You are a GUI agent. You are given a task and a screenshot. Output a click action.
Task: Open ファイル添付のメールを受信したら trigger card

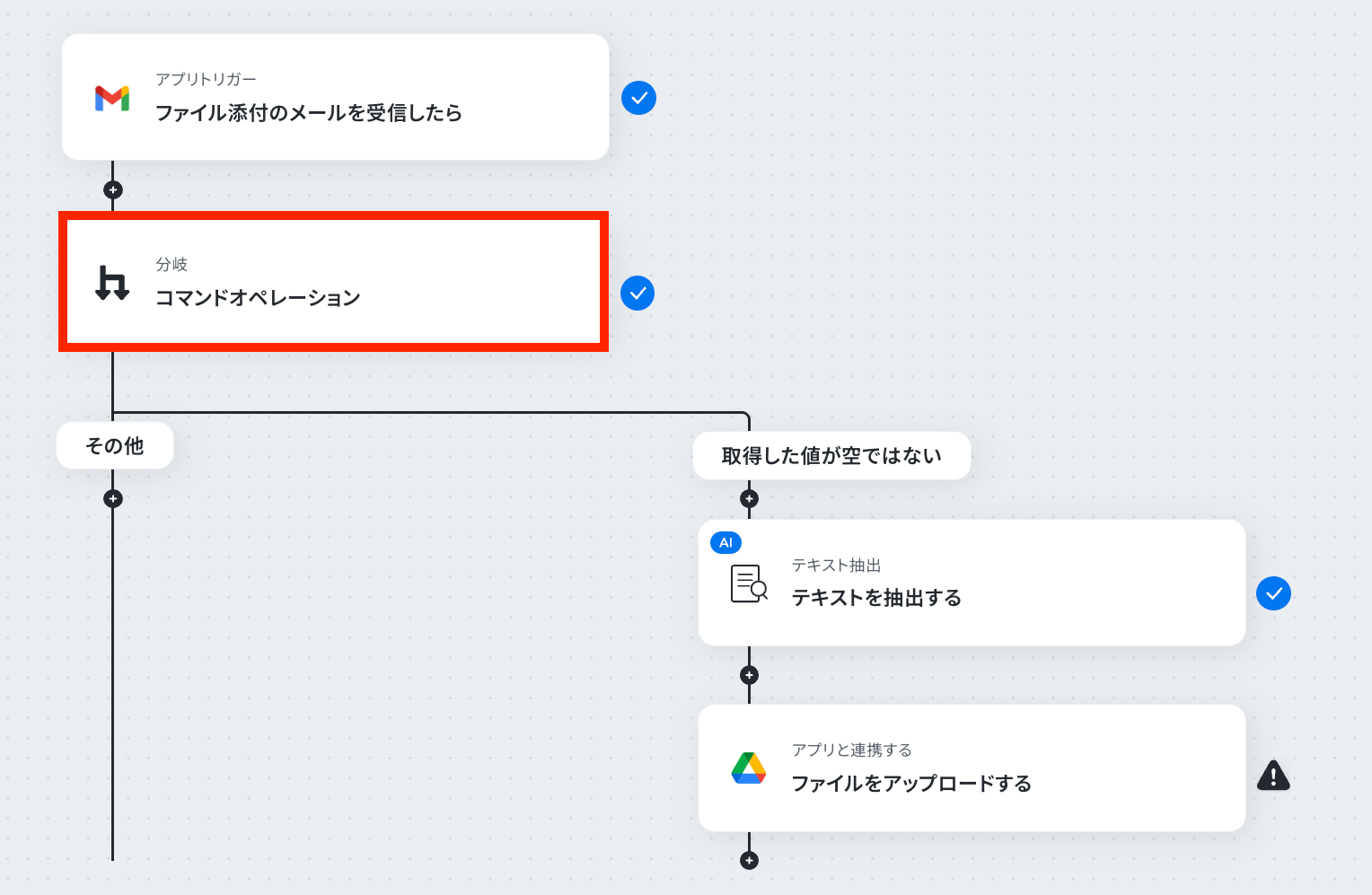tap(335, 97)
